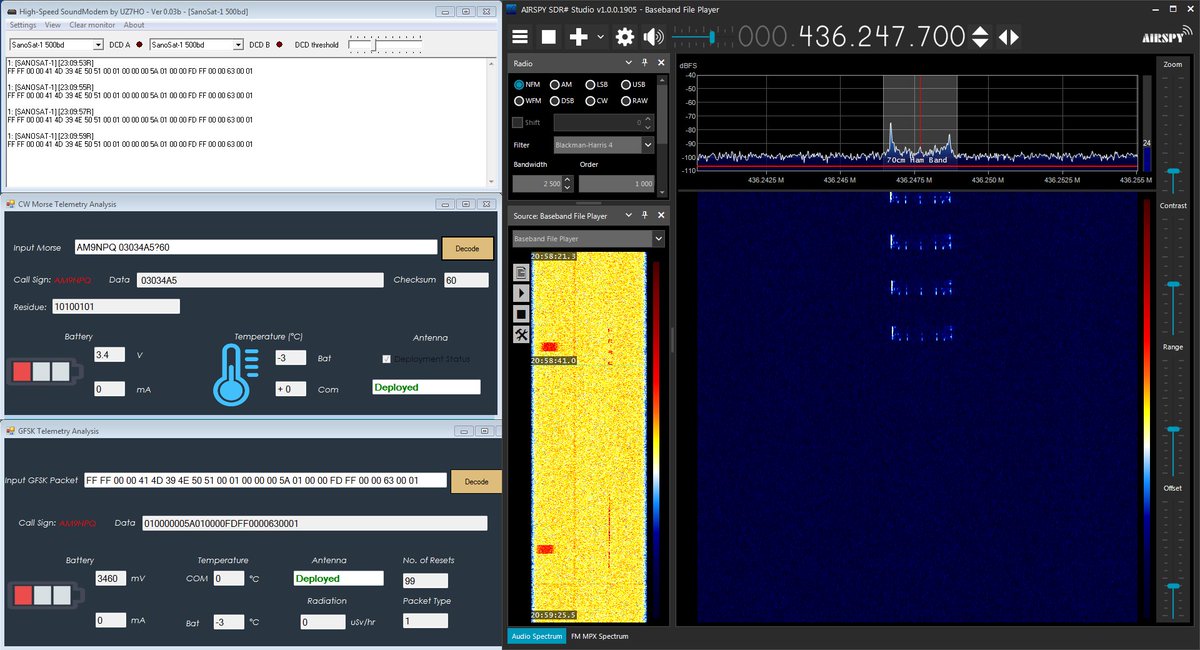This screenshot has width=1200, height=650.
Task: Click the plus new-slice icon in SDR#
Action: (578, 37)
